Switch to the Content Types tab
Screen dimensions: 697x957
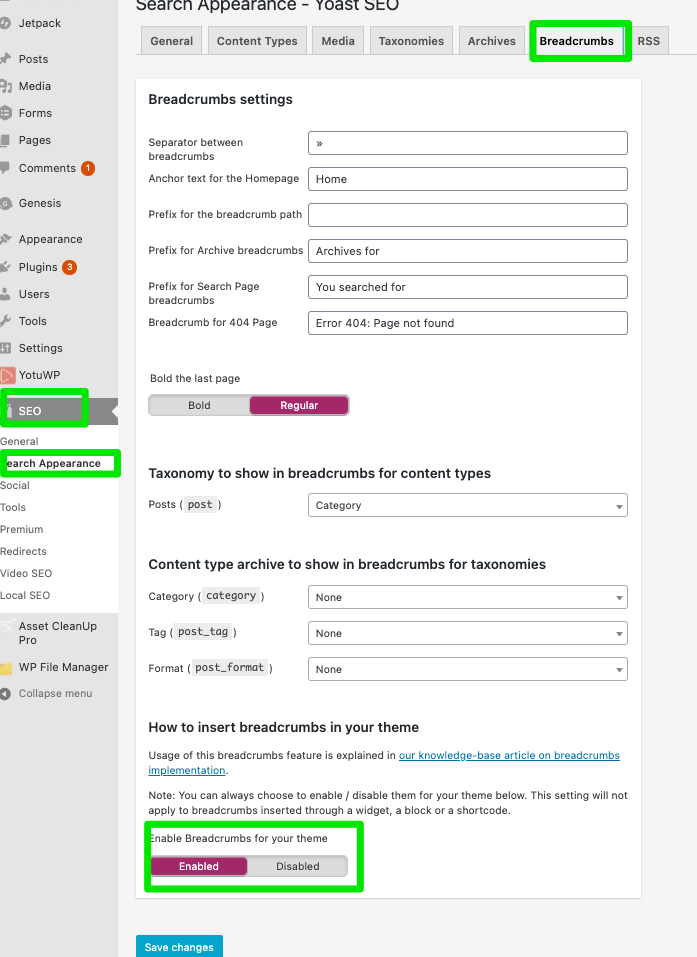257,41
